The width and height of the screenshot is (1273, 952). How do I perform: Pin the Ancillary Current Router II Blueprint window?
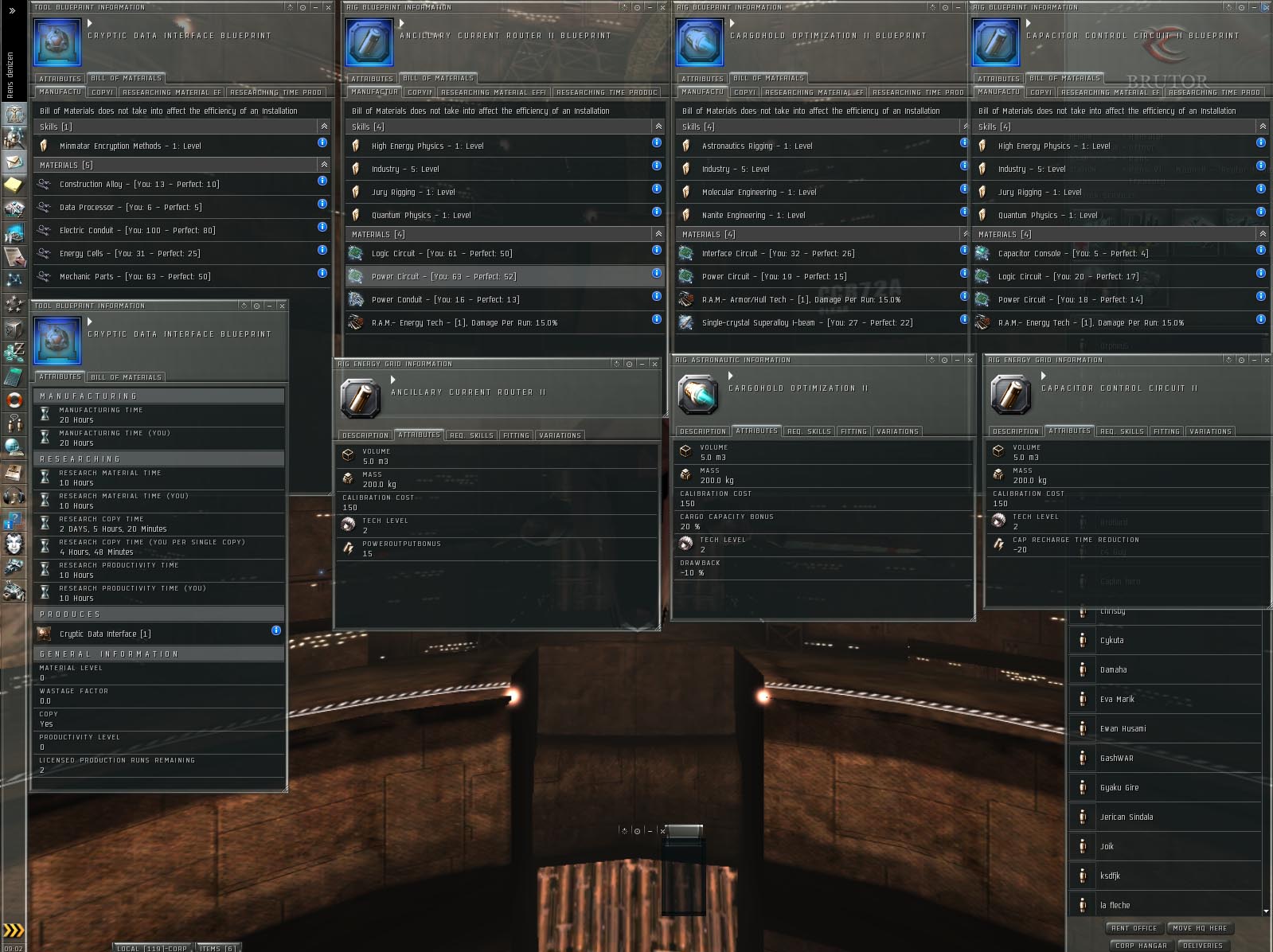[x=636, y=7]
